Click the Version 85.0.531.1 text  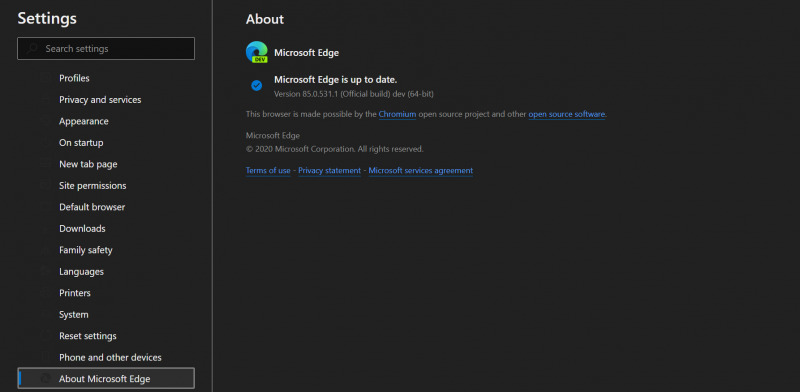(x=354, y=94)
